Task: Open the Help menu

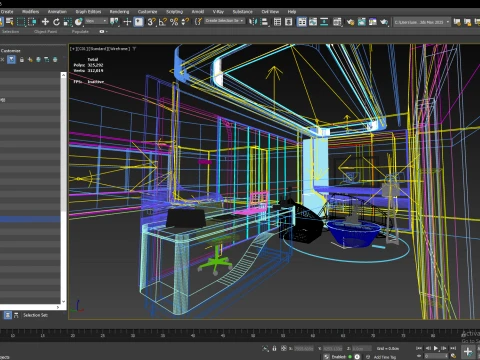Action: pos(292,12)
